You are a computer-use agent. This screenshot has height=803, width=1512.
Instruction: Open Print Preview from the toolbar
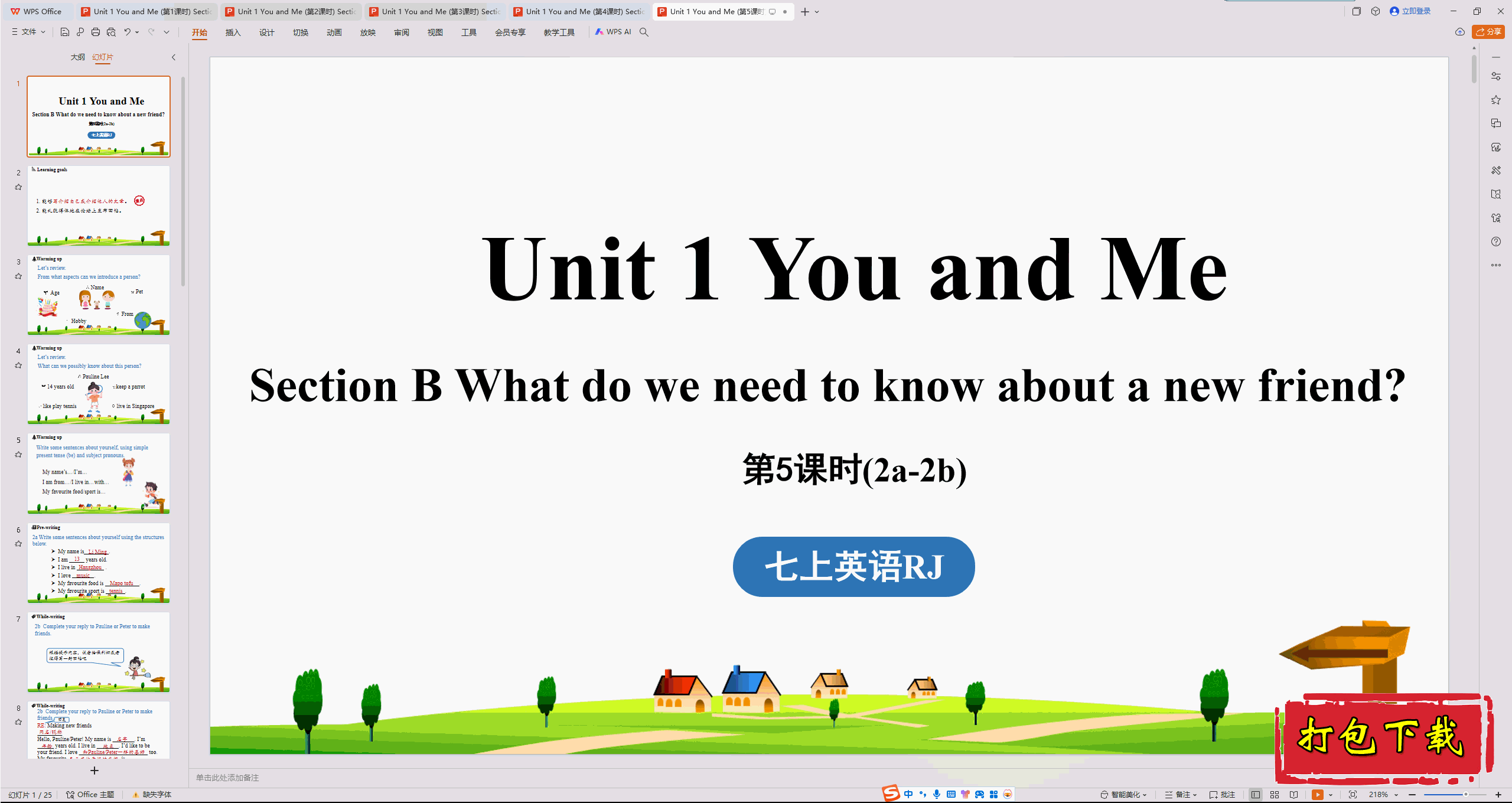tap(111, 32)
